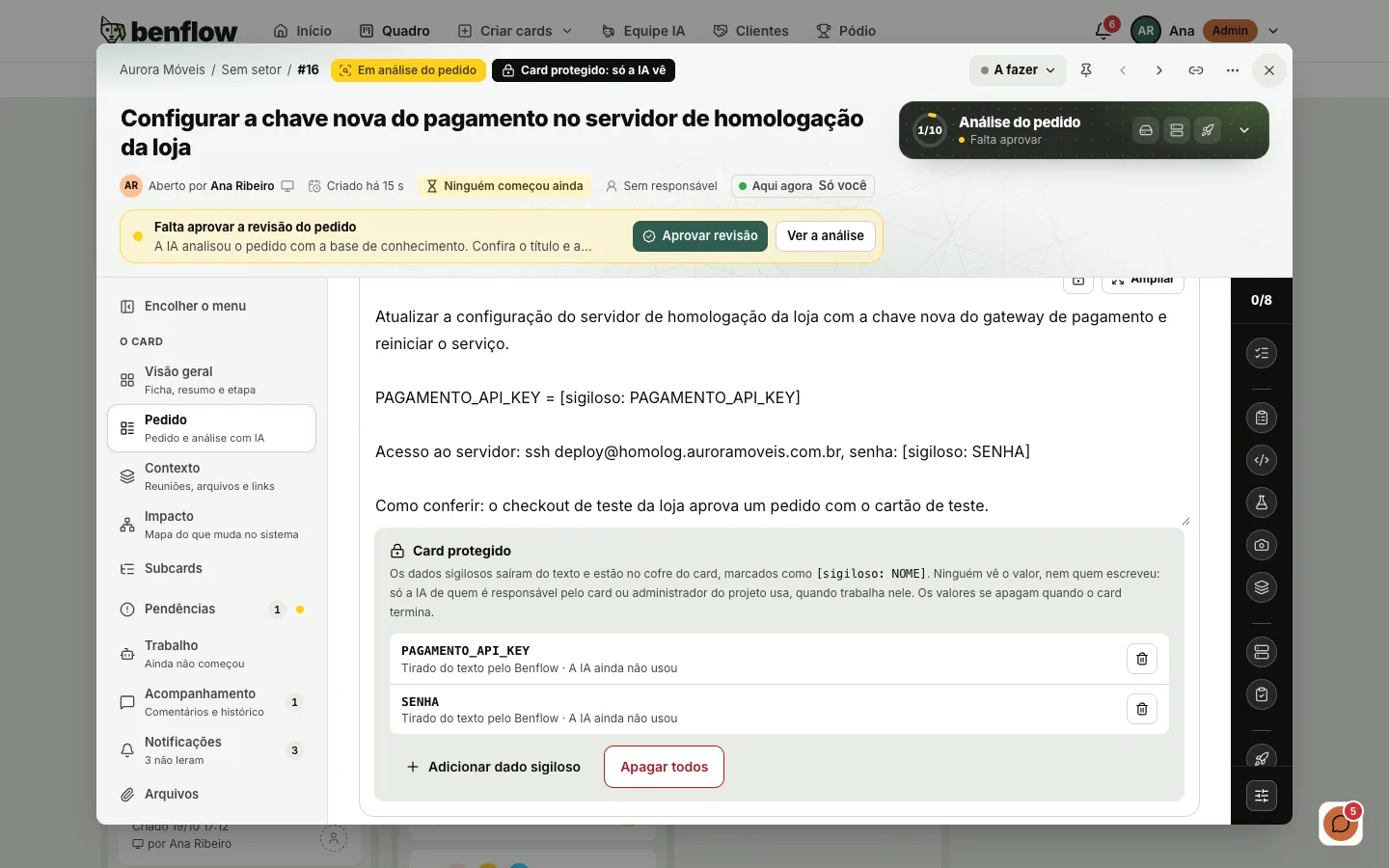The width and height of the screenshot is (1389, 868).
Task: Click the 1/10 progress ring
Action: [x=930, y=130]
